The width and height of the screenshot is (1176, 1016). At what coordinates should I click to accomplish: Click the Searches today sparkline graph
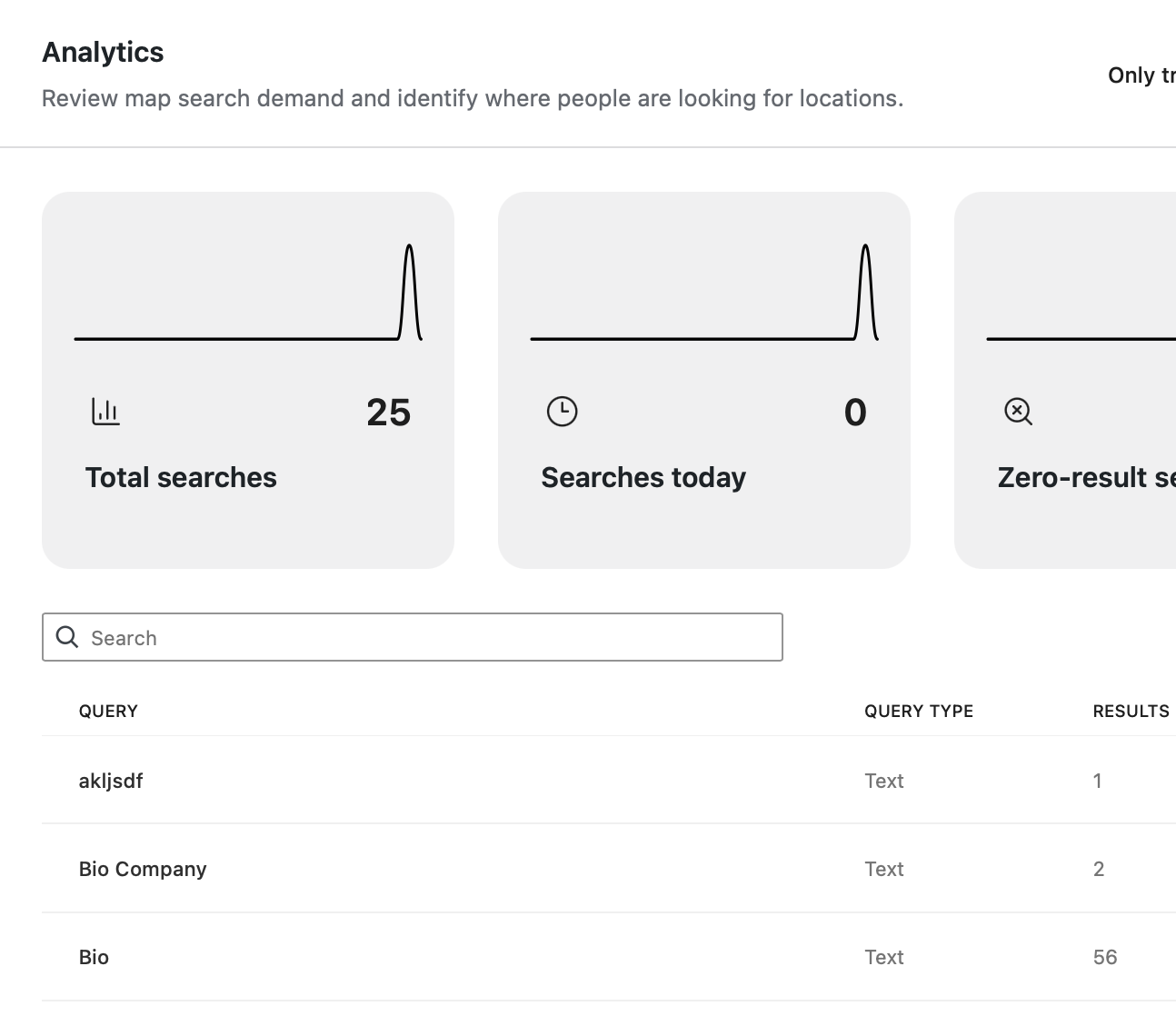point(703,293)
